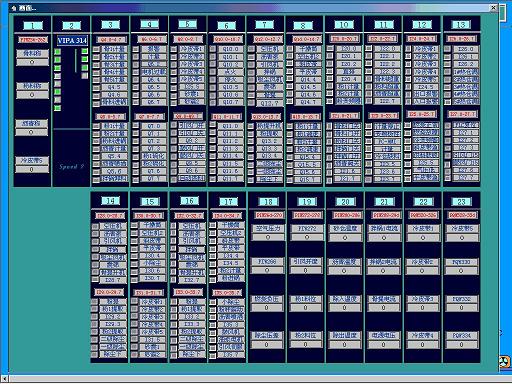Open module slot 18 header

(268, 202)
